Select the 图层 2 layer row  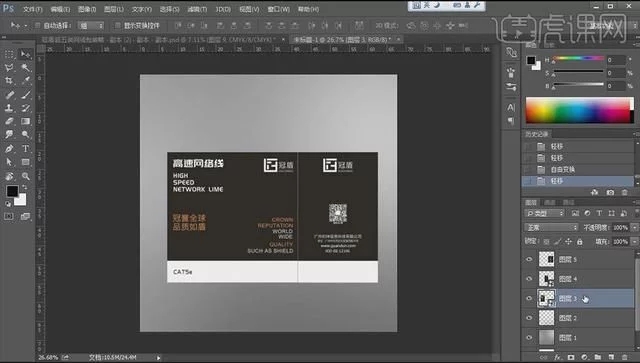point(578,318)
